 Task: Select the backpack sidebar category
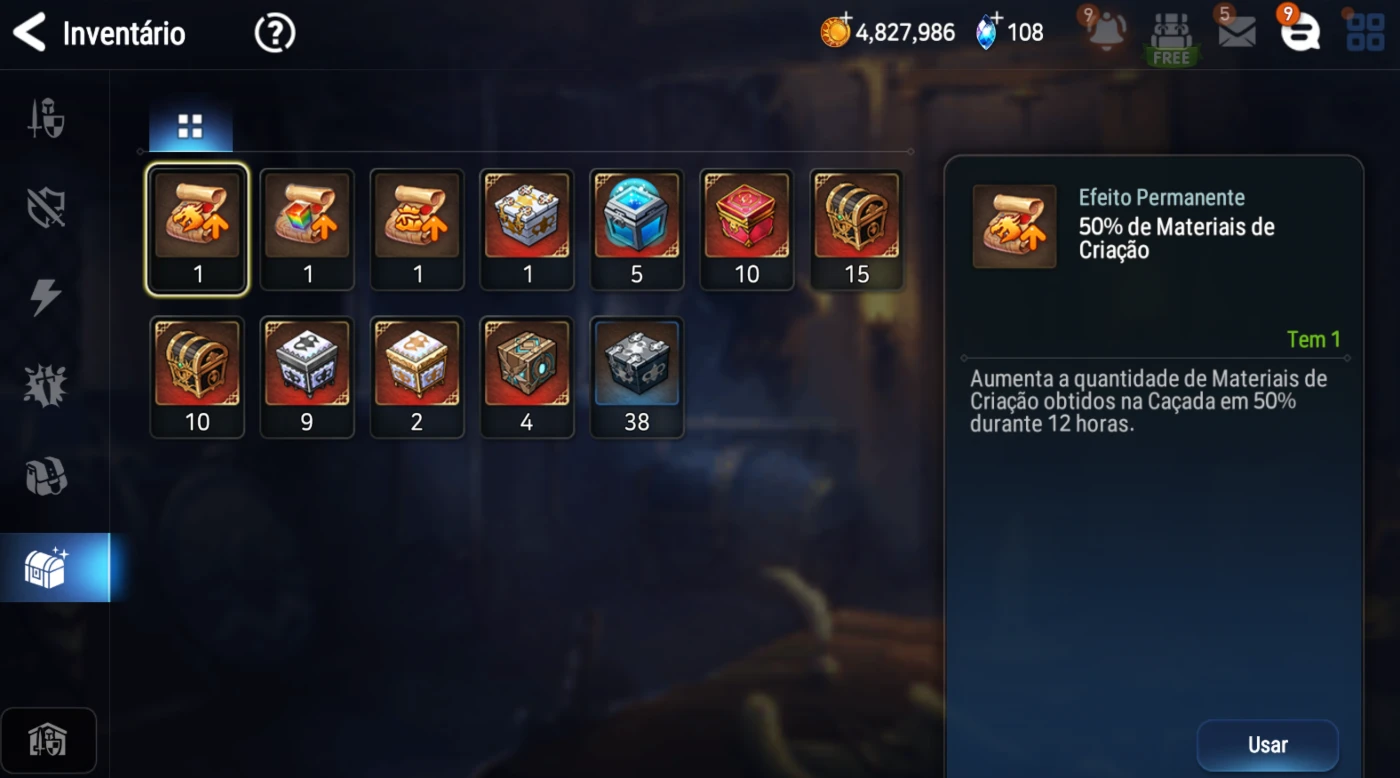tap(46, 477)
